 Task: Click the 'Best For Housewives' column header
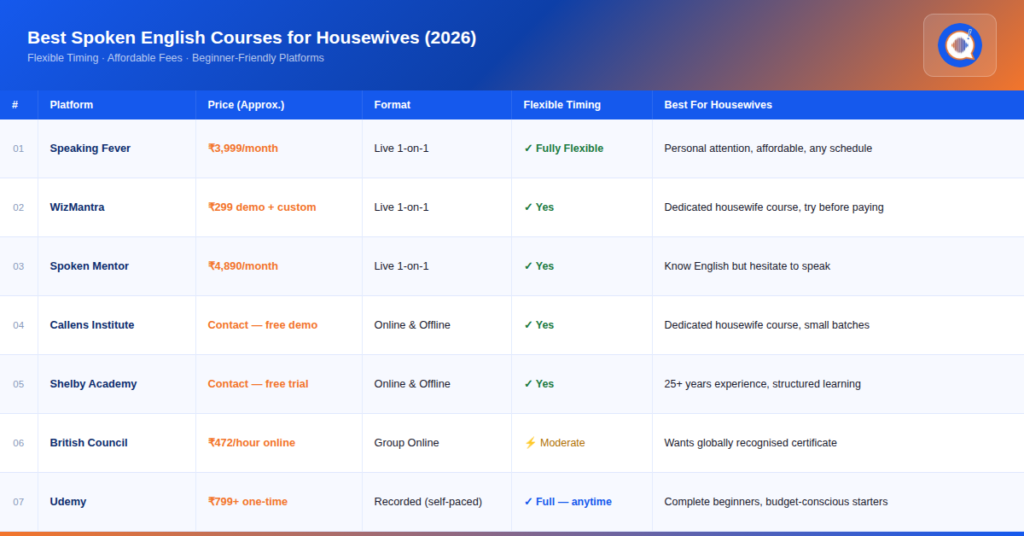(x=718, y=104)
